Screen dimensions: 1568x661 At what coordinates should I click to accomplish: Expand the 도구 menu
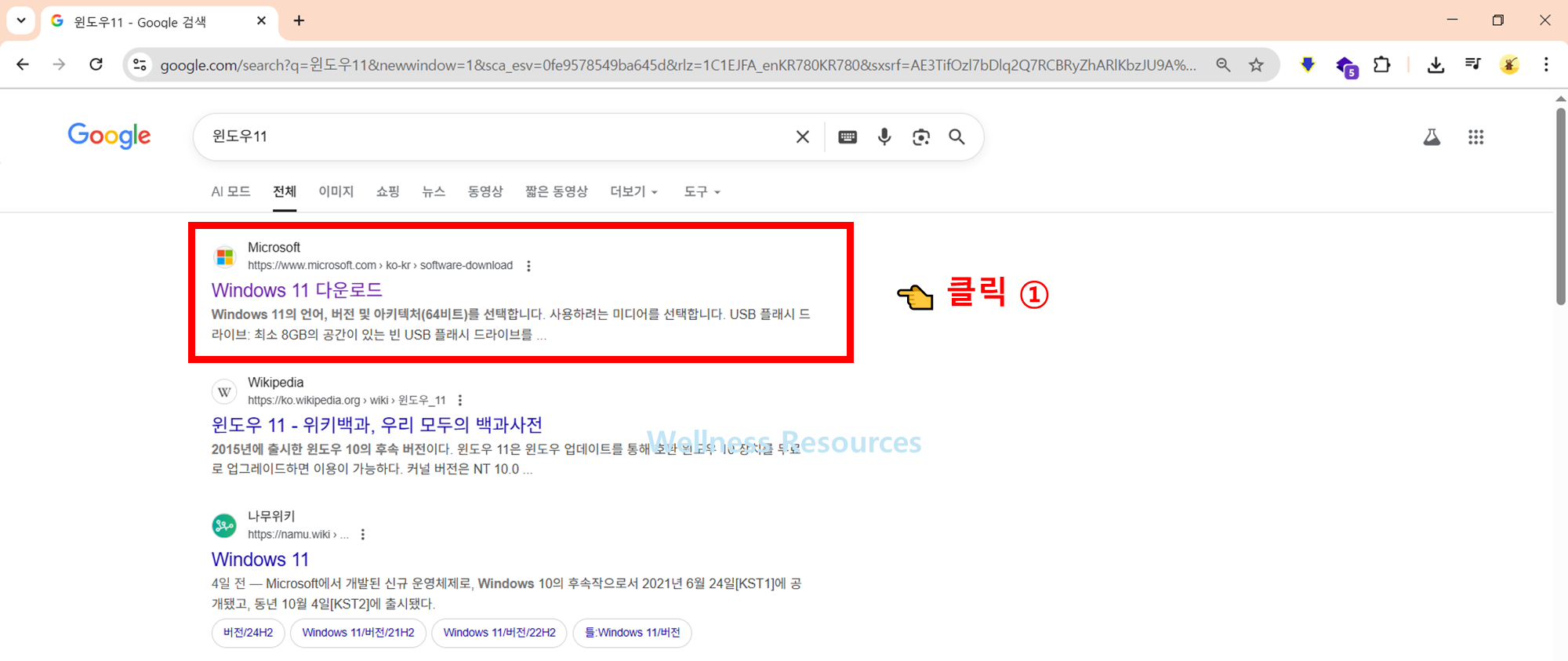[x=702, y=191]
